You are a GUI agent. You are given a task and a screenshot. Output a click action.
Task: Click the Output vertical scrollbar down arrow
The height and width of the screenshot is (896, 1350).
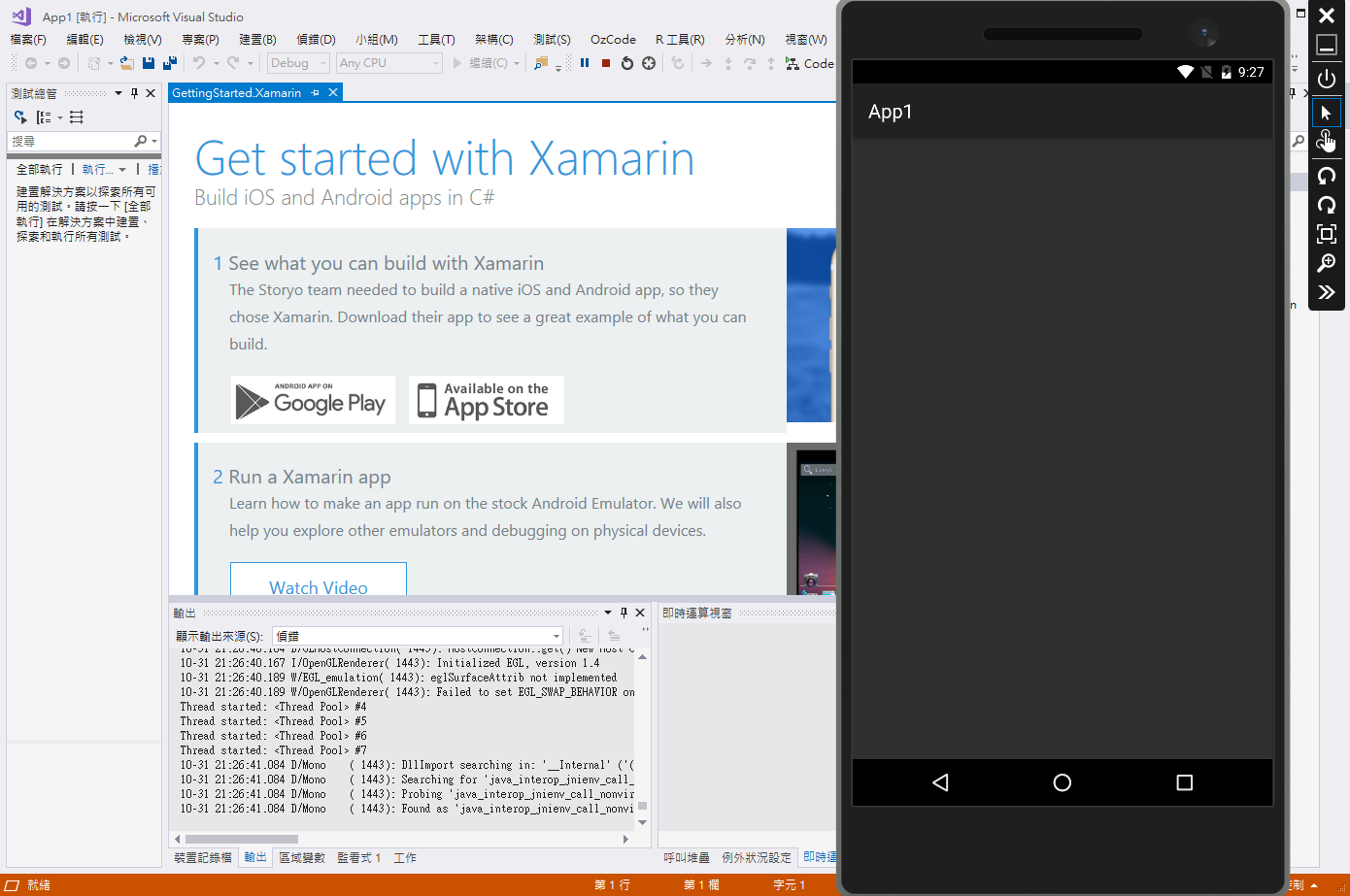[642, 823]
